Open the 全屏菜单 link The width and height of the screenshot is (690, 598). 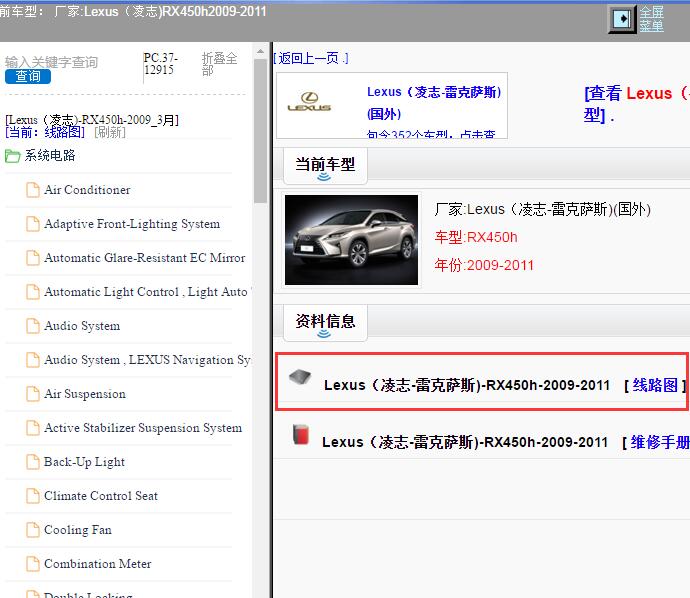tap(651, 19)
